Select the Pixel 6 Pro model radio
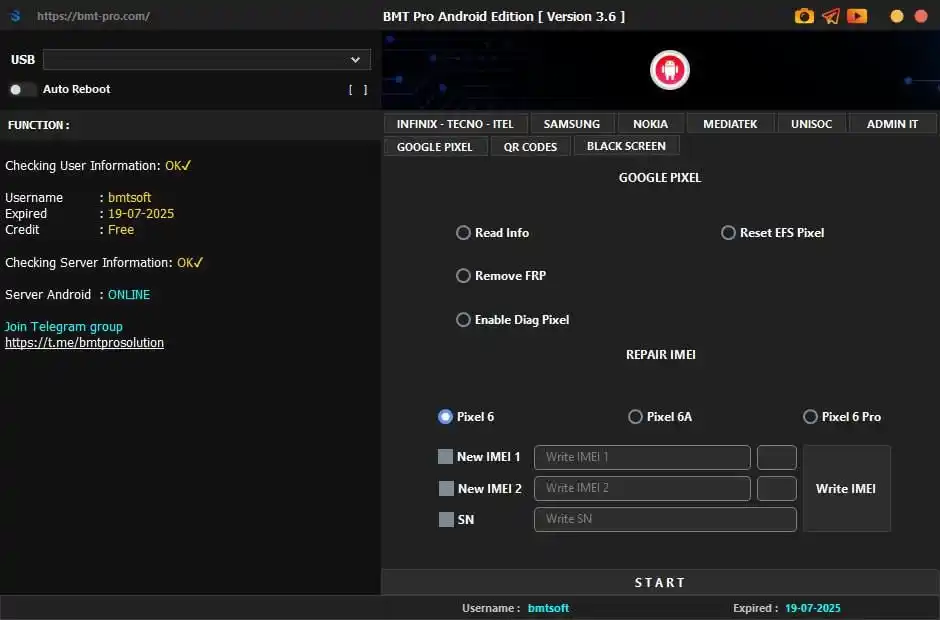 (x=810, y=417)
